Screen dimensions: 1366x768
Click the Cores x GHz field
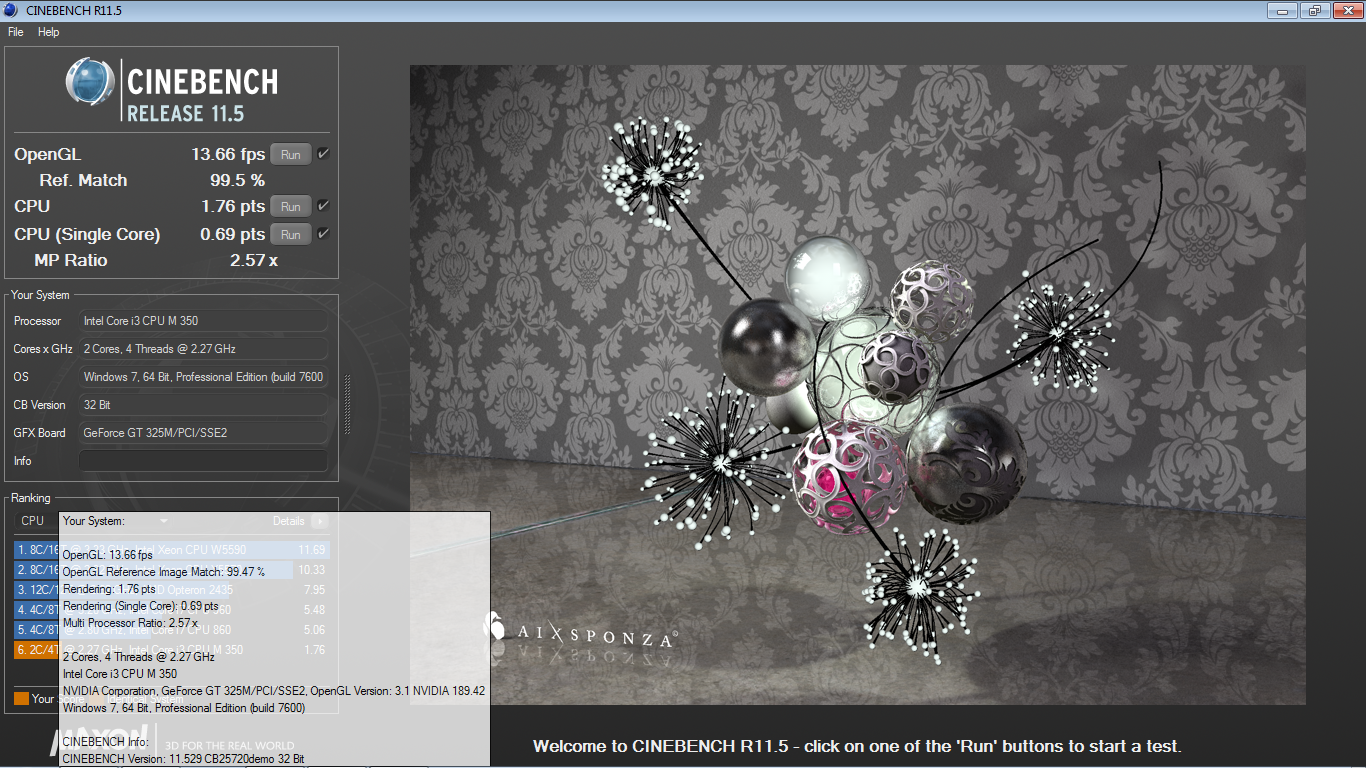coord(203,349)
